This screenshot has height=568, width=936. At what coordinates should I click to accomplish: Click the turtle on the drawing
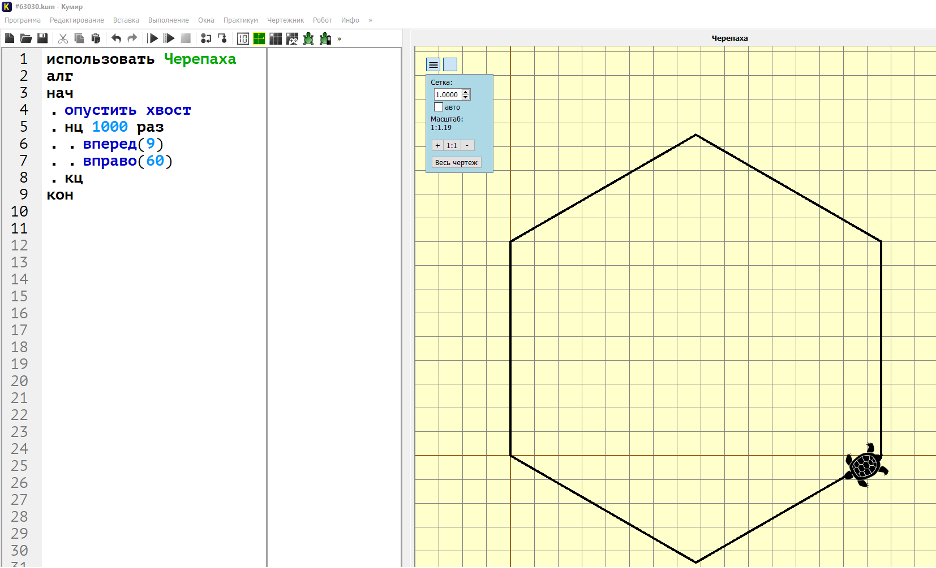[x=866, y=465]
